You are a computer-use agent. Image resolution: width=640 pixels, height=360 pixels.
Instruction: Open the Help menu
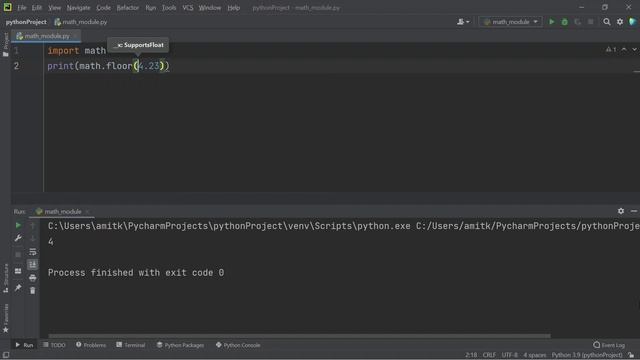233,8
